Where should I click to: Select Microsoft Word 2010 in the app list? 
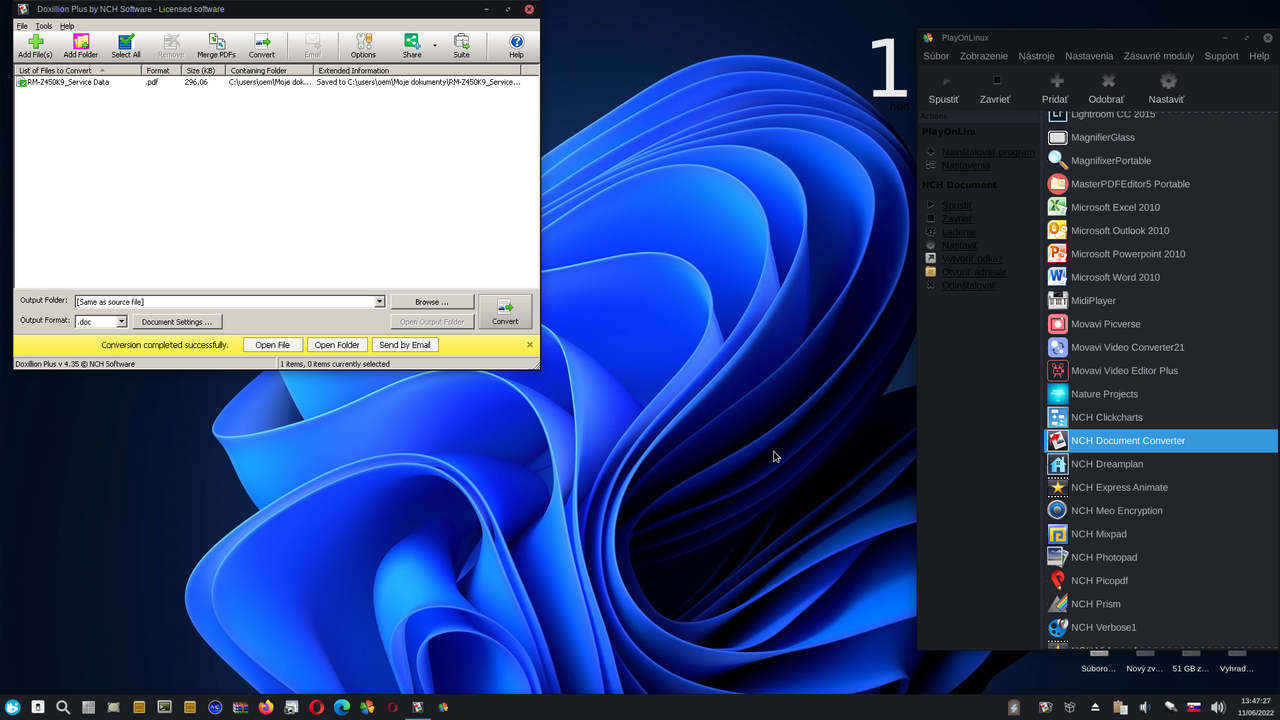[1161, 277]
